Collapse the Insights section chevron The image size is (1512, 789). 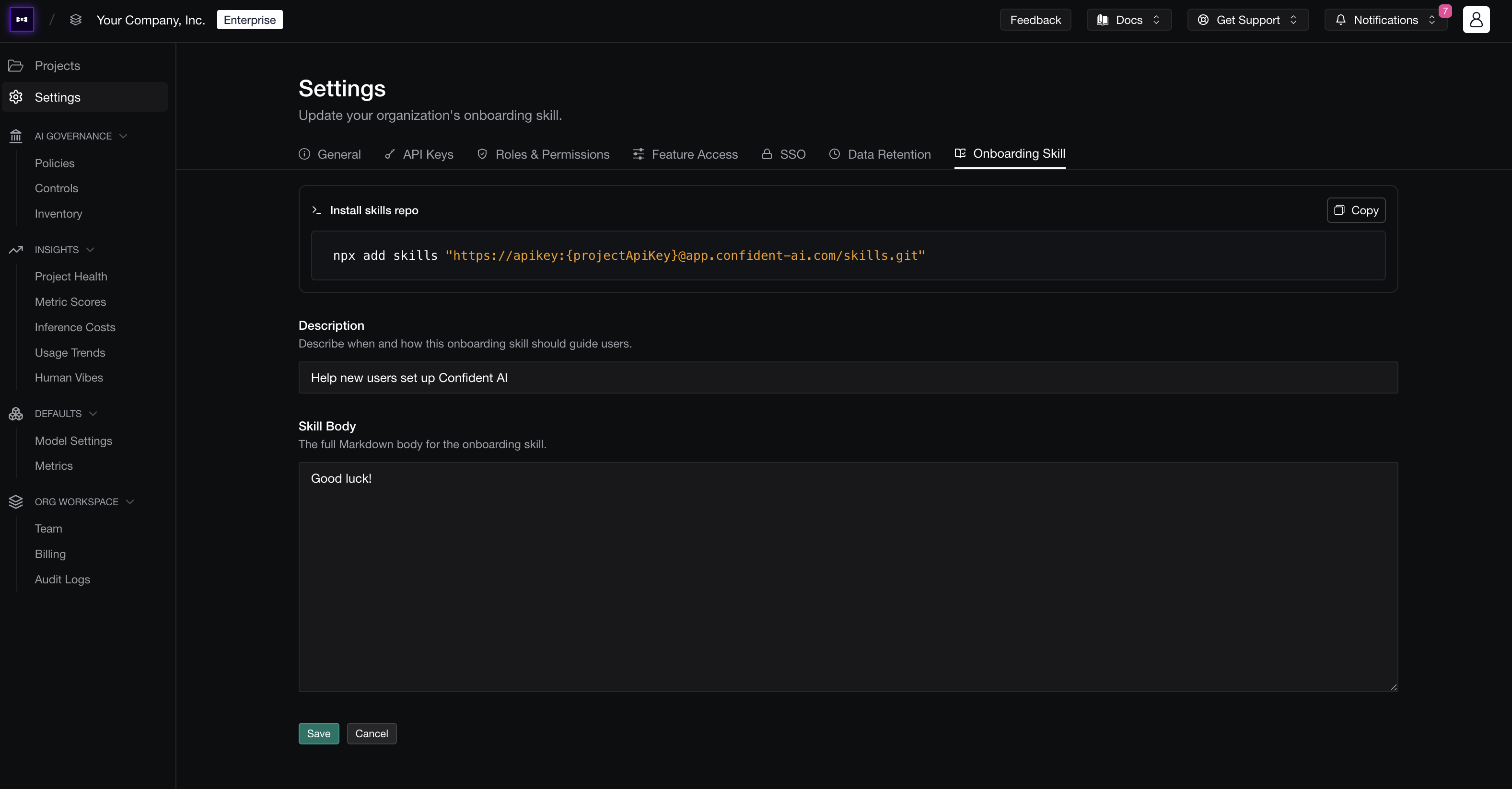(90, 249)
